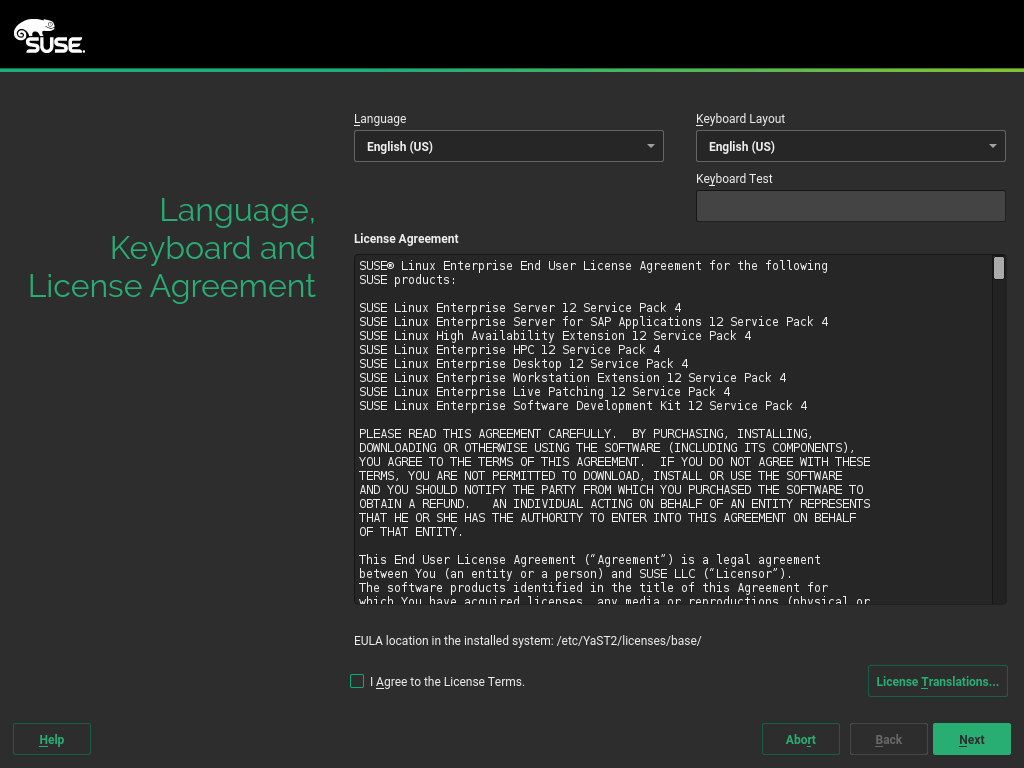1024x768 pixels.
Task: Open the Keyboard Layout dropdown
Action: coord(840,146)
